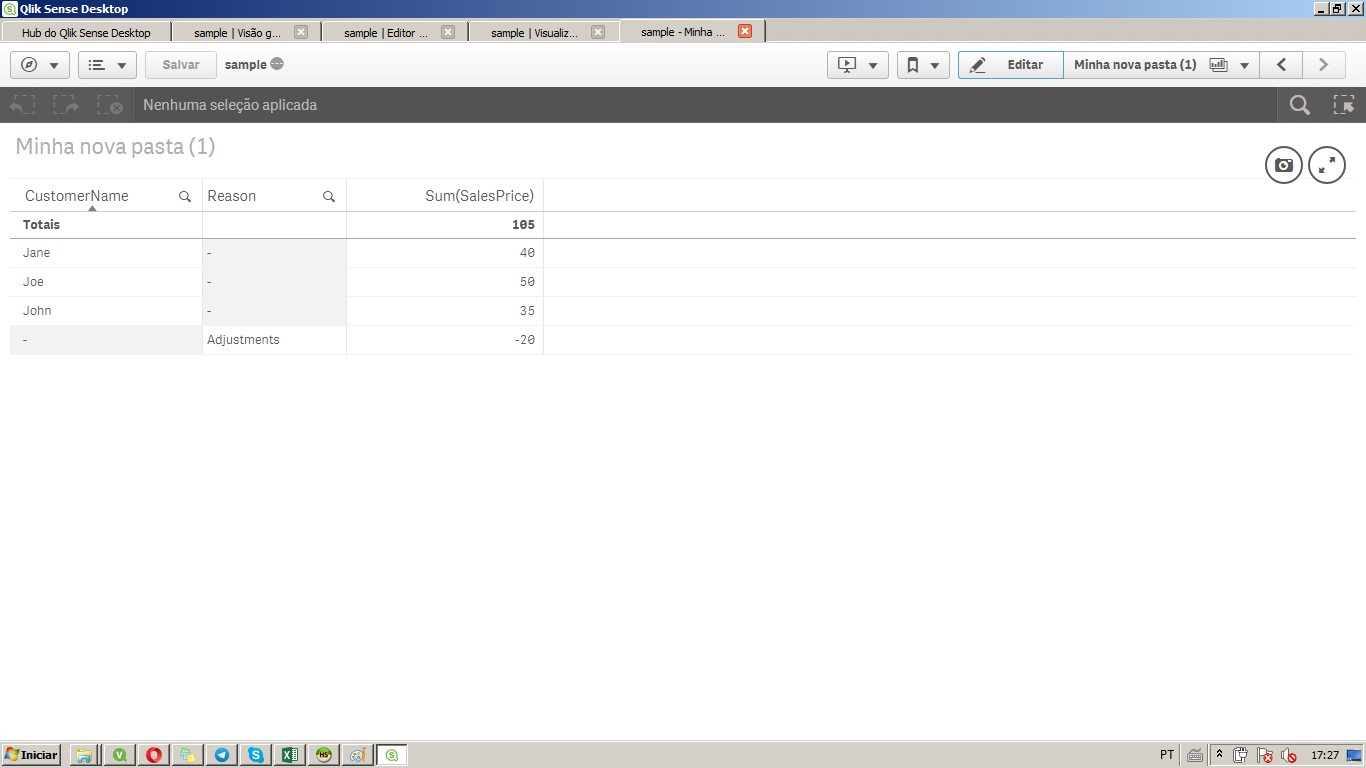
Task: Open the Minha nova pasta (1) sheet selector
Action: point(1161,65)
